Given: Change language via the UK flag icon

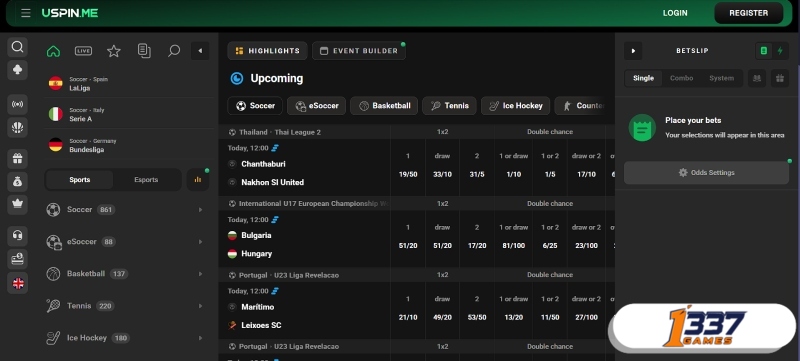Looking at the screenshot, I should pyautogui.click(x=17, y=283).
